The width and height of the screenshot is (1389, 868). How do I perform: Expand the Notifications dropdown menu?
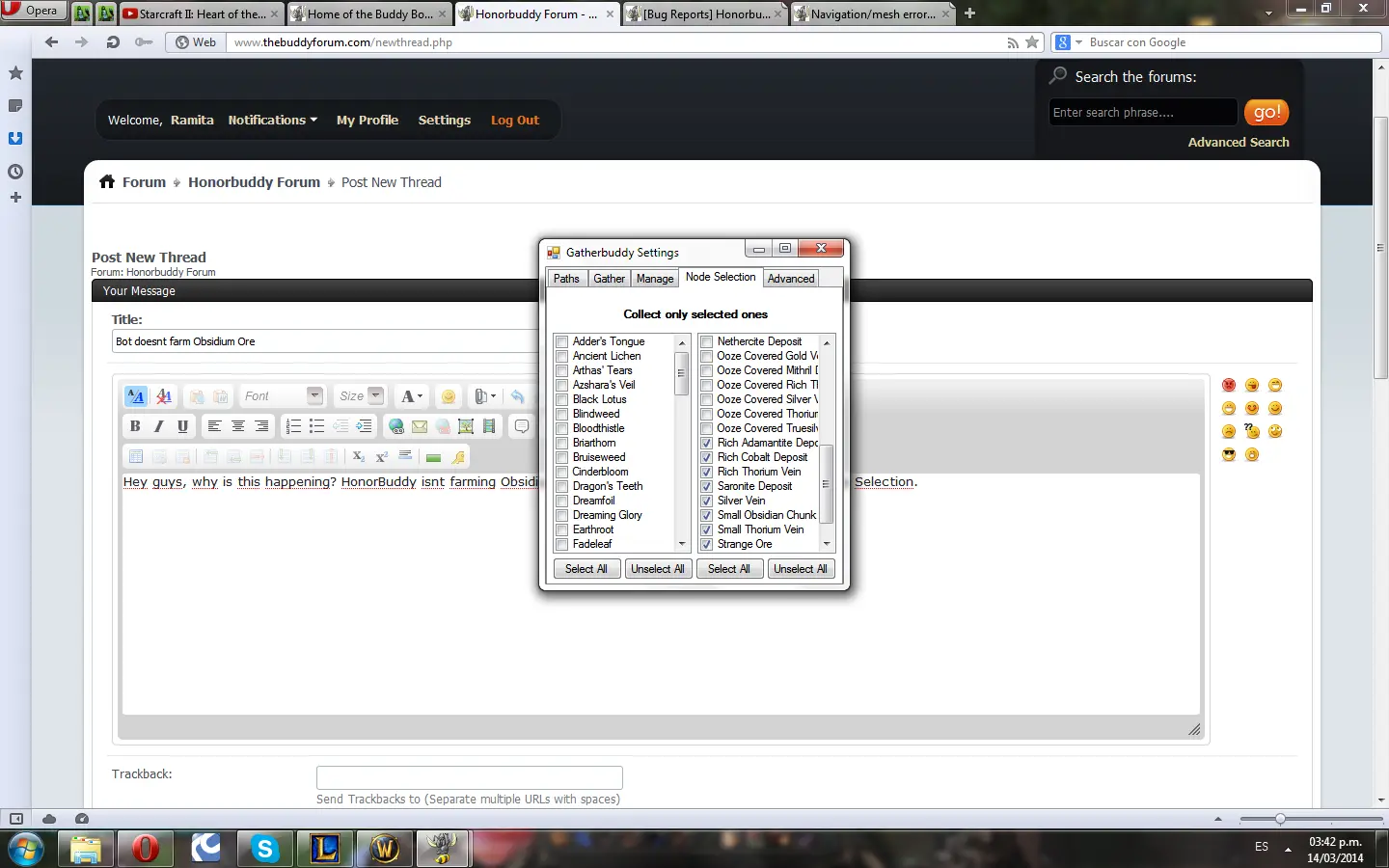(x=272, y=121)
